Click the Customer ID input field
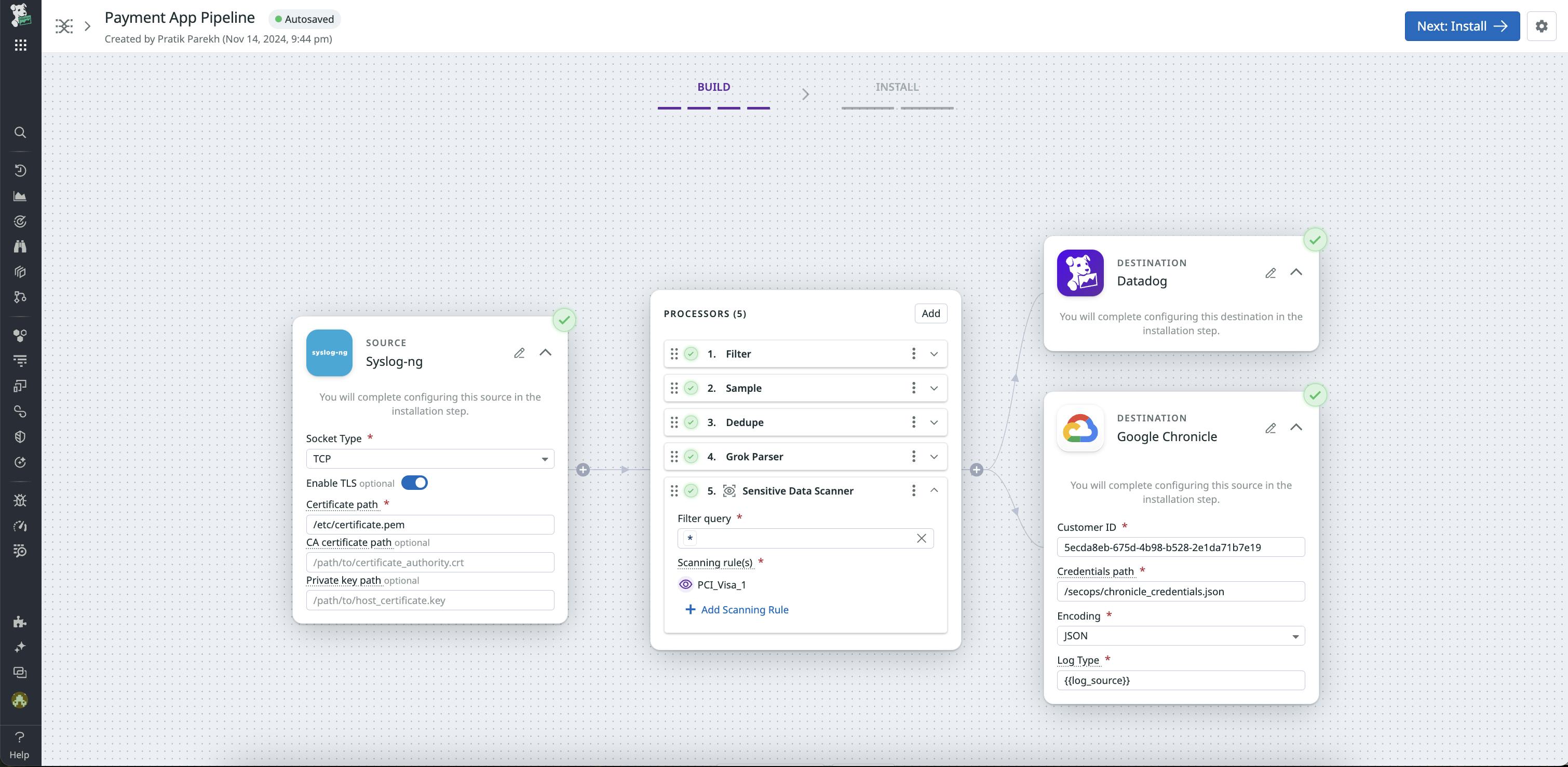 coord(1180,547)
